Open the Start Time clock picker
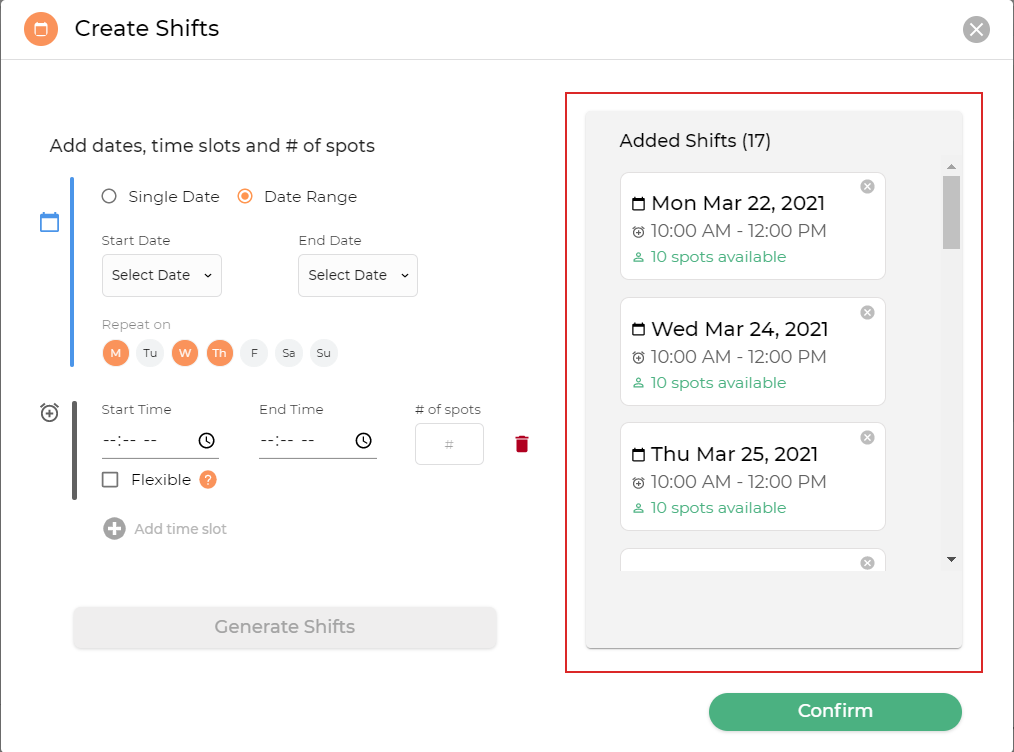This screenshot has width=1014, height=752. [x=206, y=441]
